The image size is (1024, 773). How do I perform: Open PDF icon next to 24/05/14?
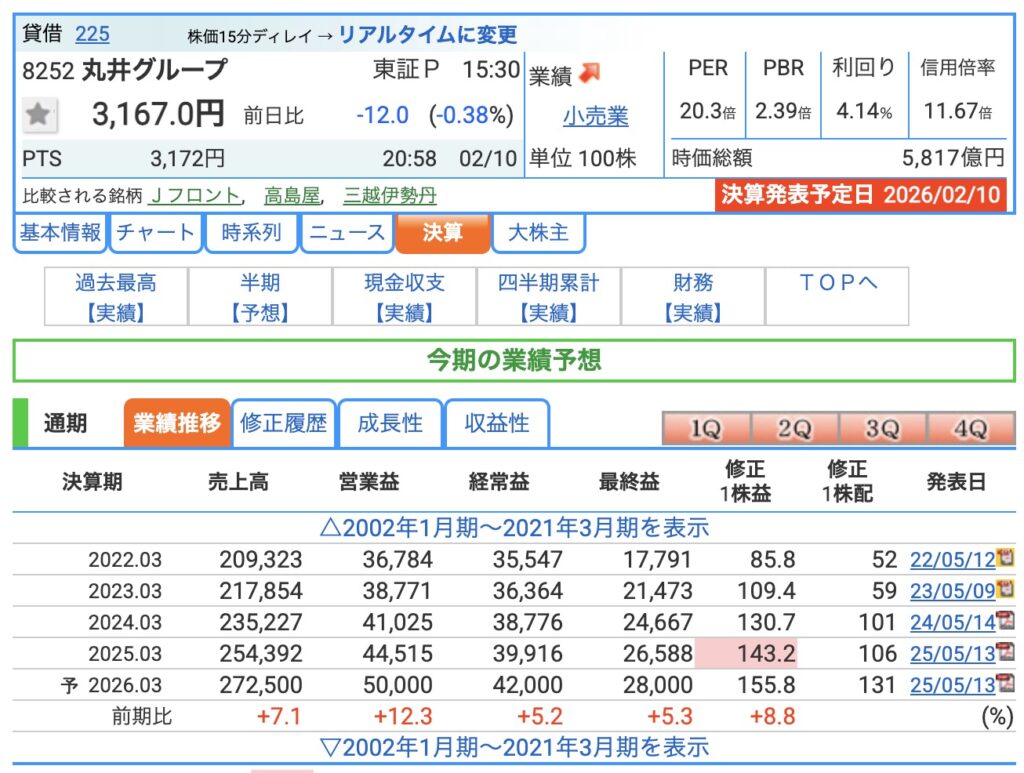1006,622
